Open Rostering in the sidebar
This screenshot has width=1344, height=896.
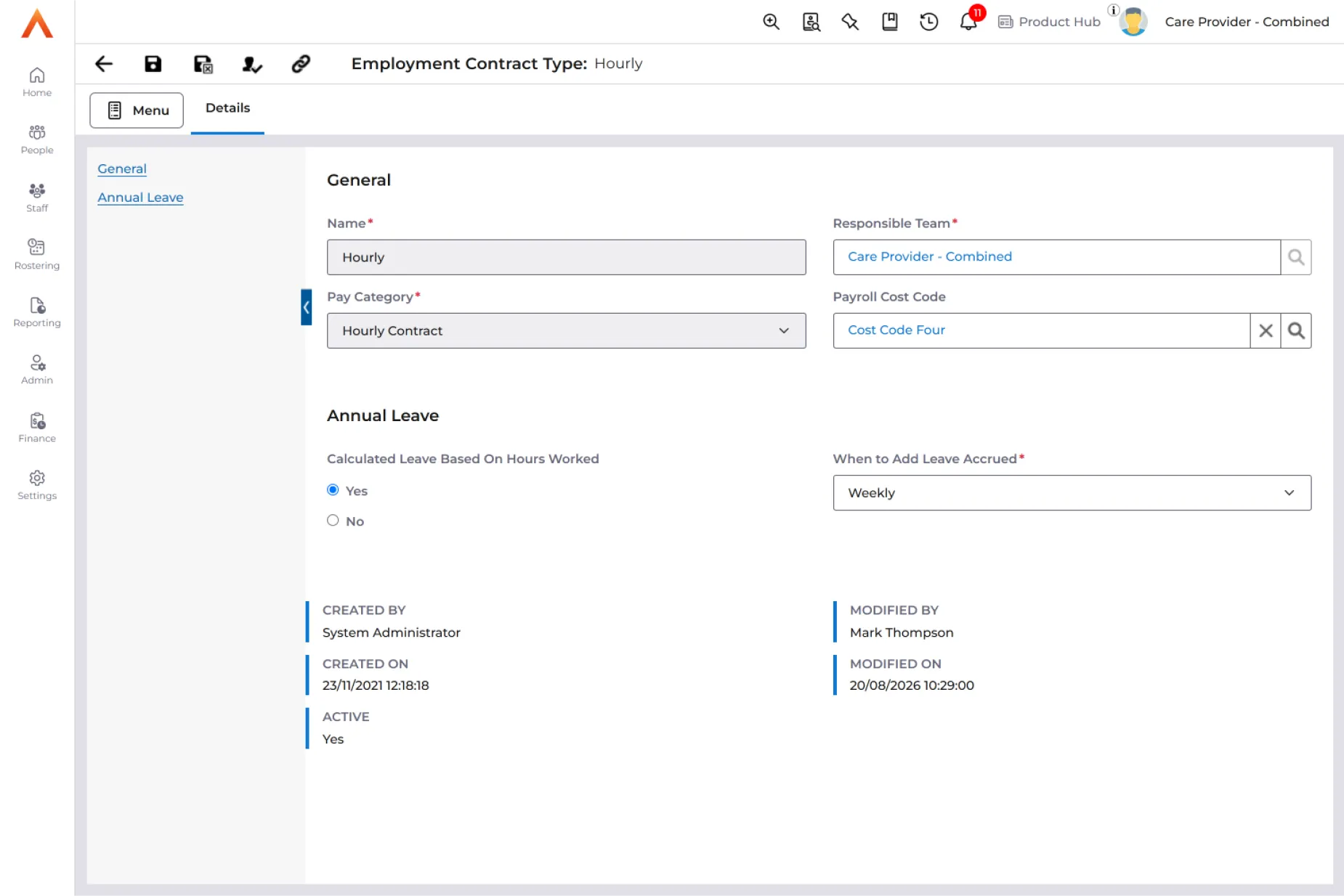(x=37, y=255)
